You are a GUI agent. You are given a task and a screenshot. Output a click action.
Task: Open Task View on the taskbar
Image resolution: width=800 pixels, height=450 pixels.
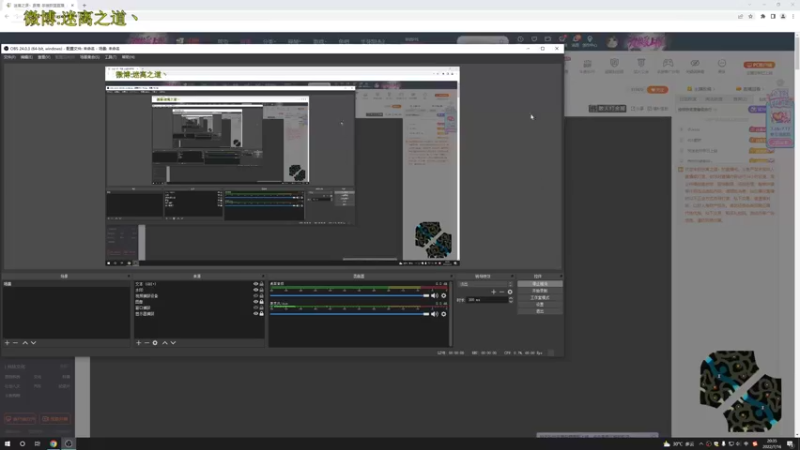(x=37, y=444)
